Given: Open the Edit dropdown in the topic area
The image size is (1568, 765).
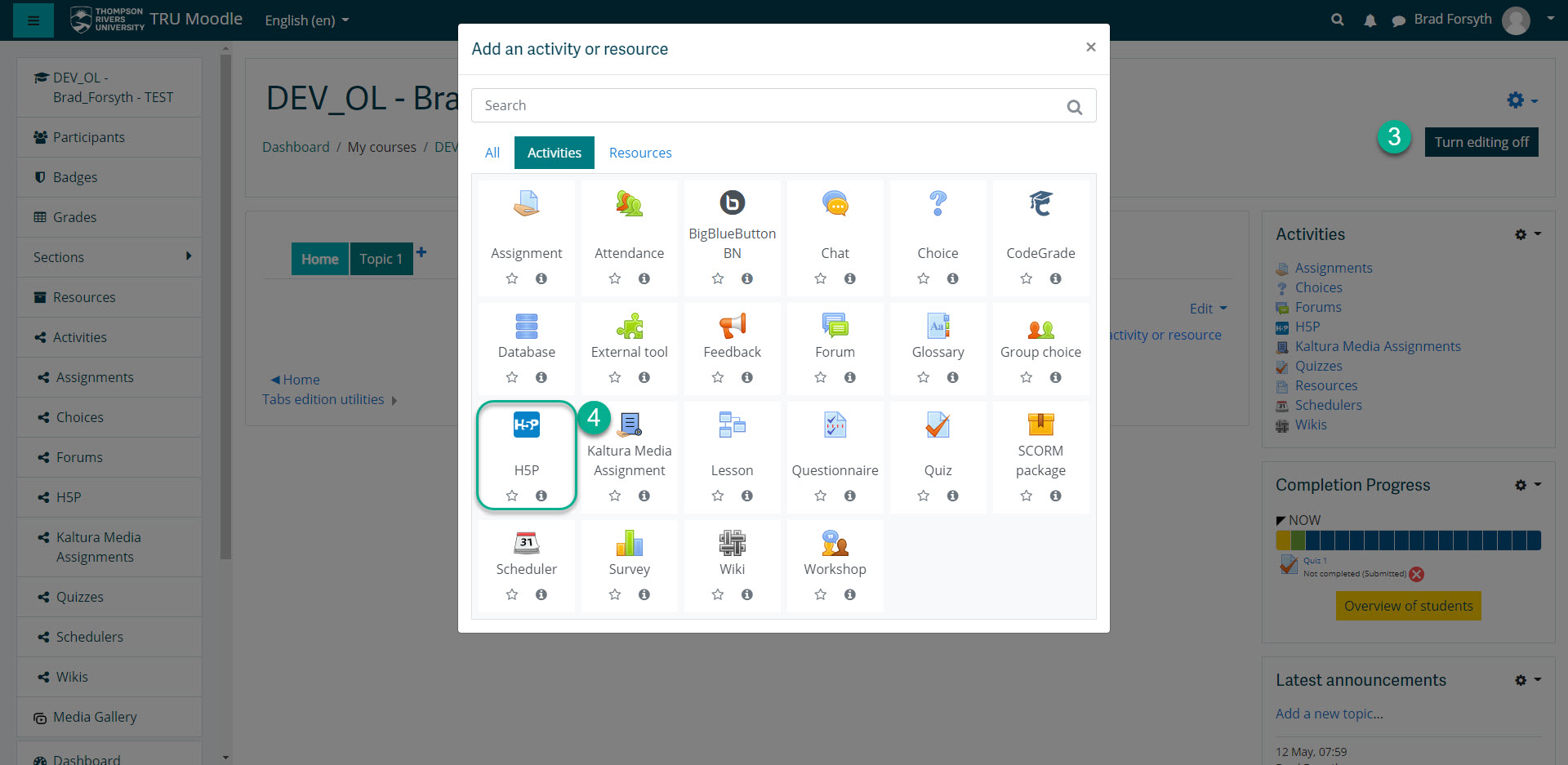Looking at the screenshot, I should click(1208, 309).
